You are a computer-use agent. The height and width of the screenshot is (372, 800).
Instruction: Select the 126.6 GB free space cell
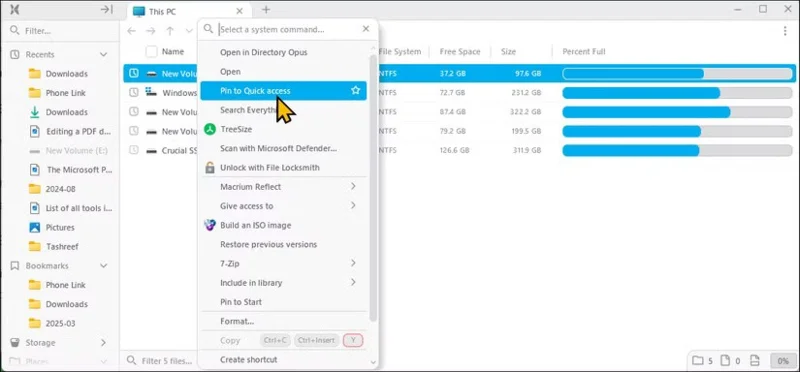click(454, 151)
